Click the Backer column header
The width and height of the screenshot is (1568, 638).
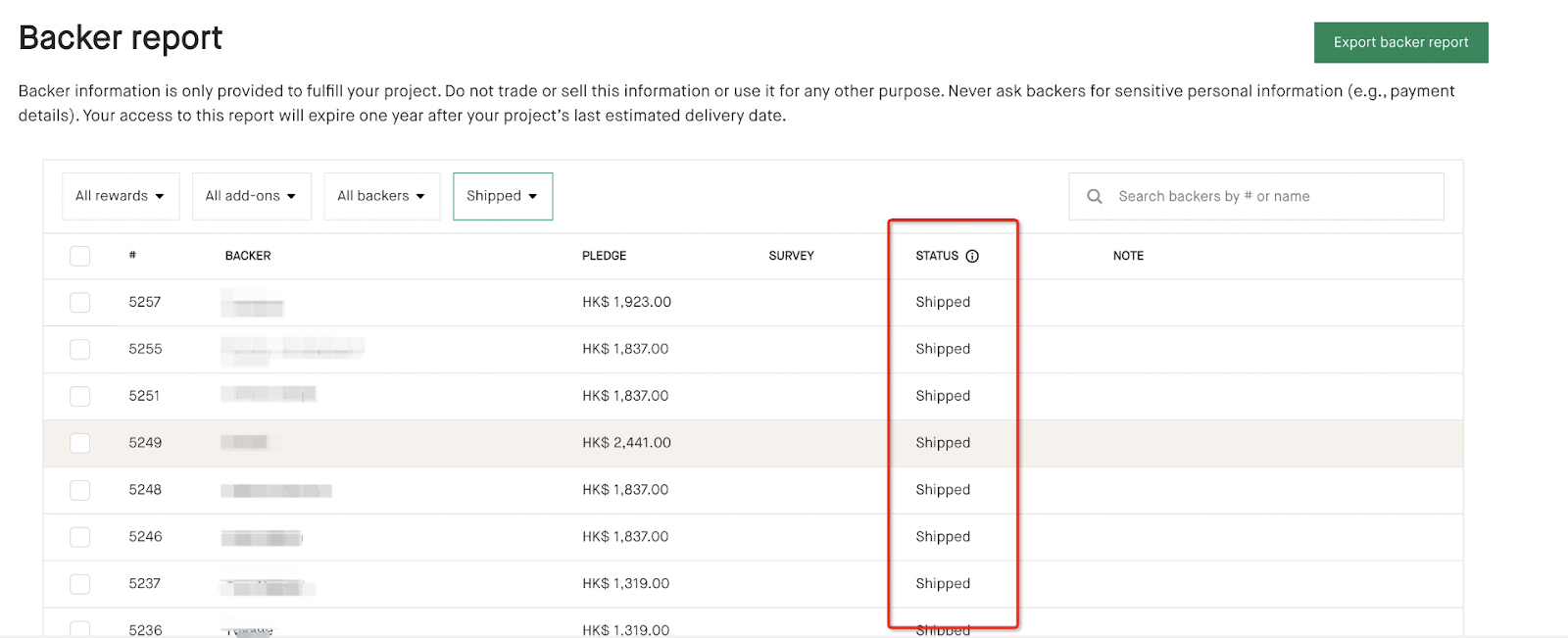(x=248, y=256)
